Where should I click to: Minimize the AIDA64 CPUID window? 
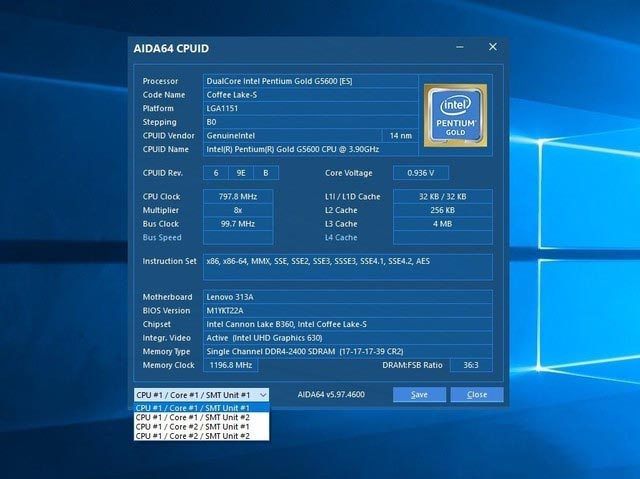coord(460,47)
